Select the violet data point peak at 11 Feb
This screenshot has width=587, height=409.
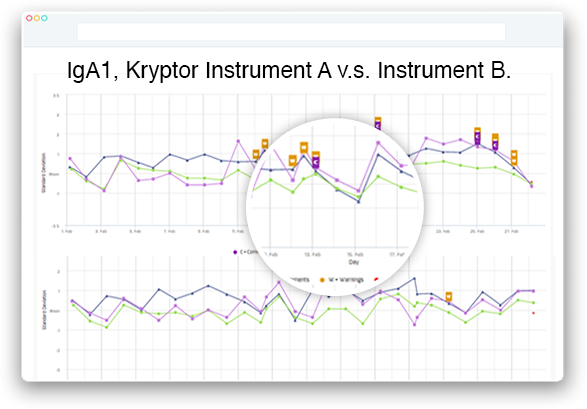pos(238,141)
